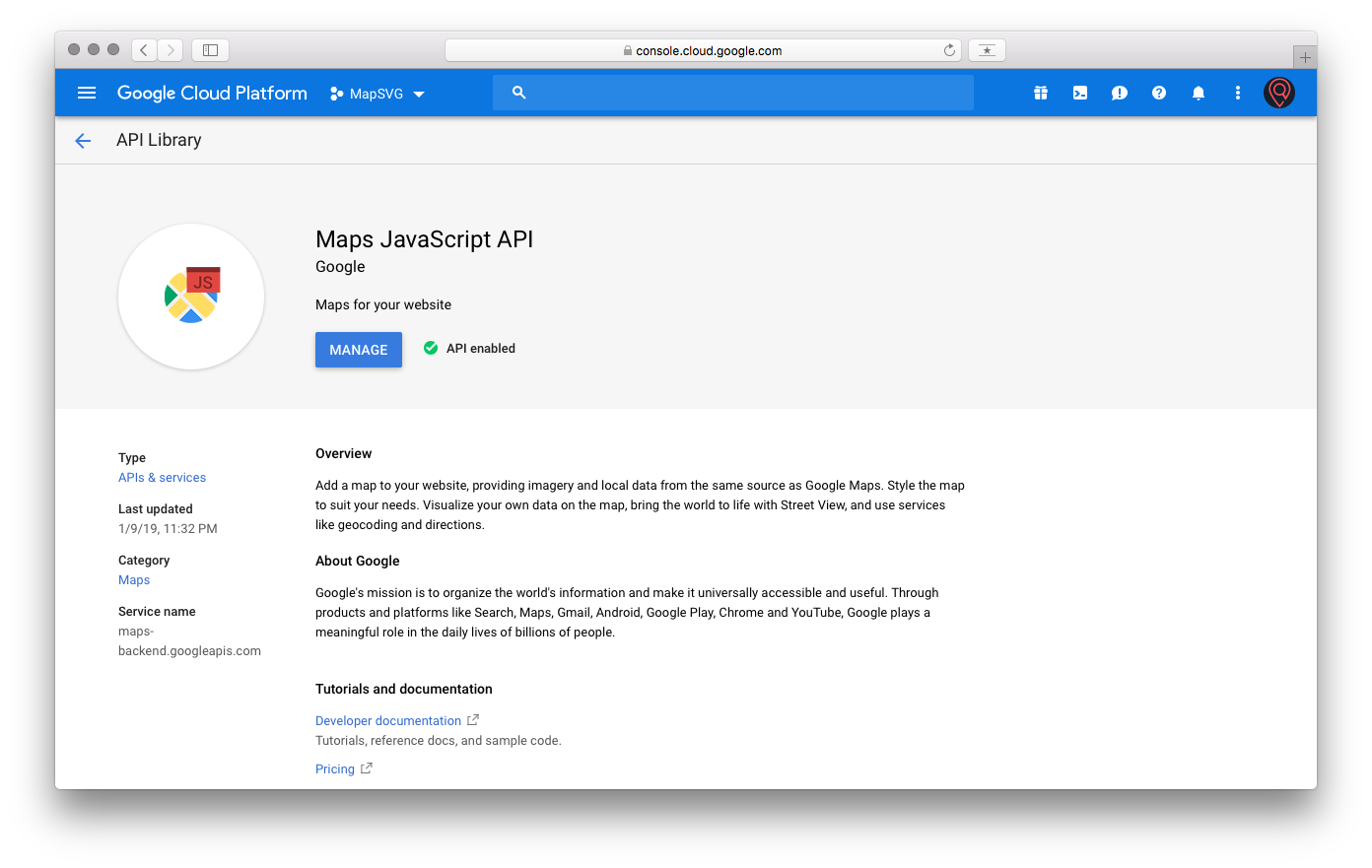
Task: Open the Developer documentation link
Action: point(388,721)
